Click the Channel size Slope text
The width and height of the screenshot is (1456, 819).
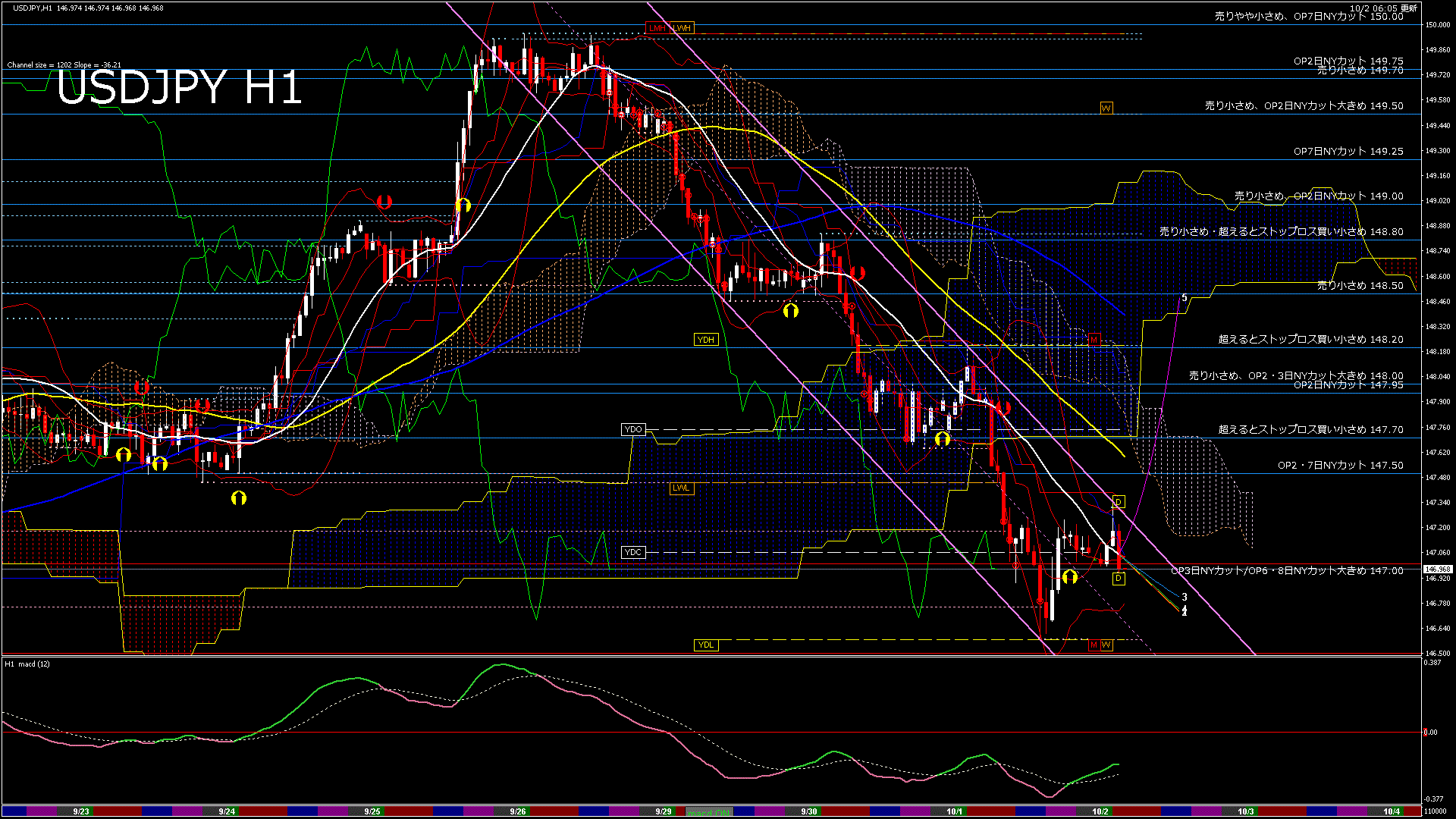64,65
